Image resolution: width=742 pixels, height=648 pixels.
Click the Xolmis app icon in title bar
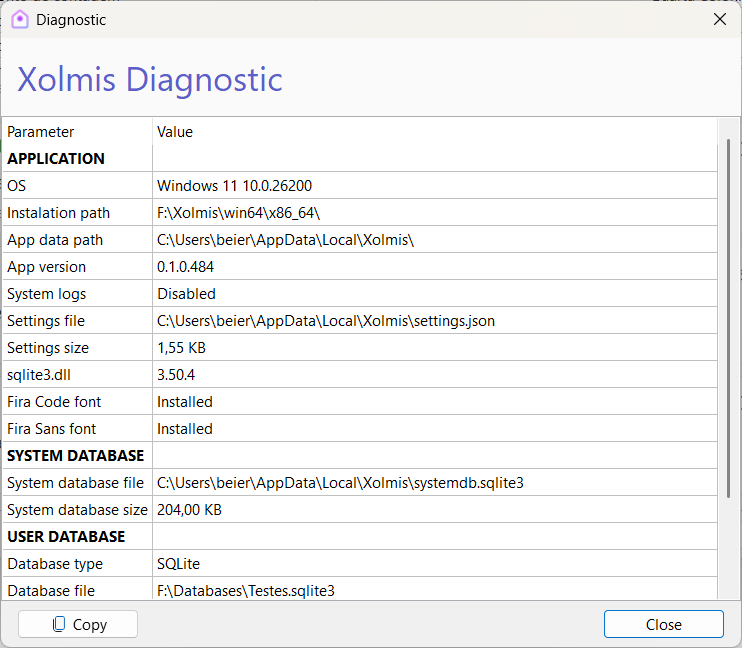(20, 20)
